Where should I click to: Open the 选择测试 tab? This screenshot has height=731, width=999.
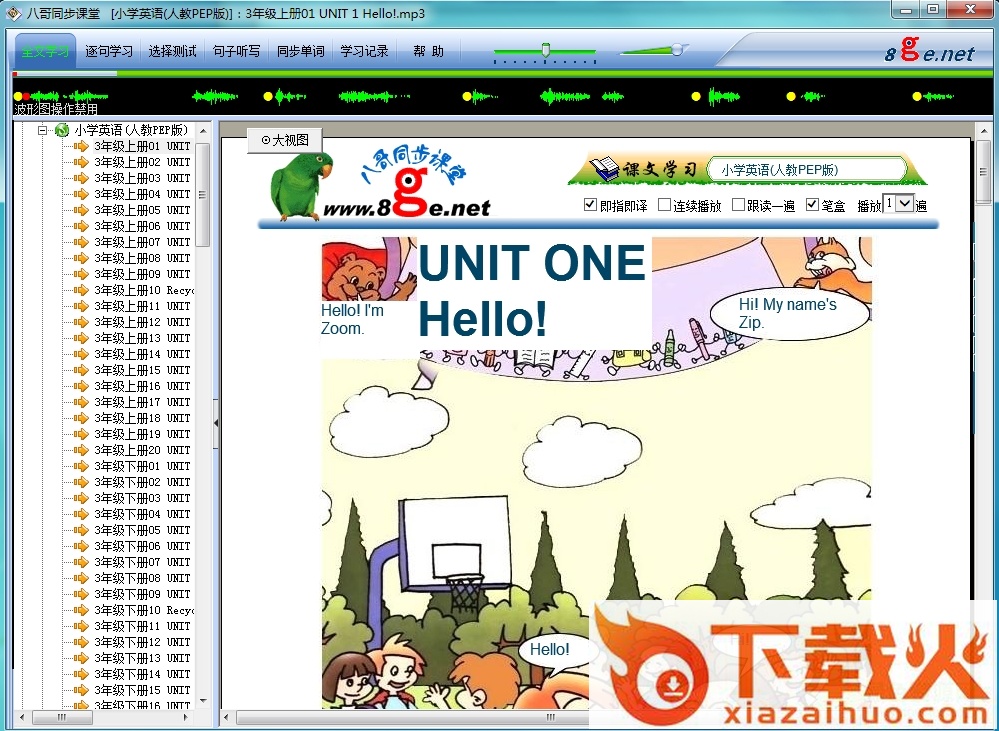[172, 52]
